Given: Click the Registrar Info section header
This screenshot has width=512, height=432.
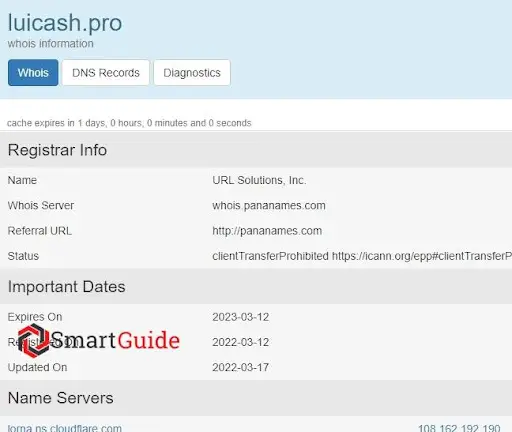Looking at the screenshot, I should 256,150.
